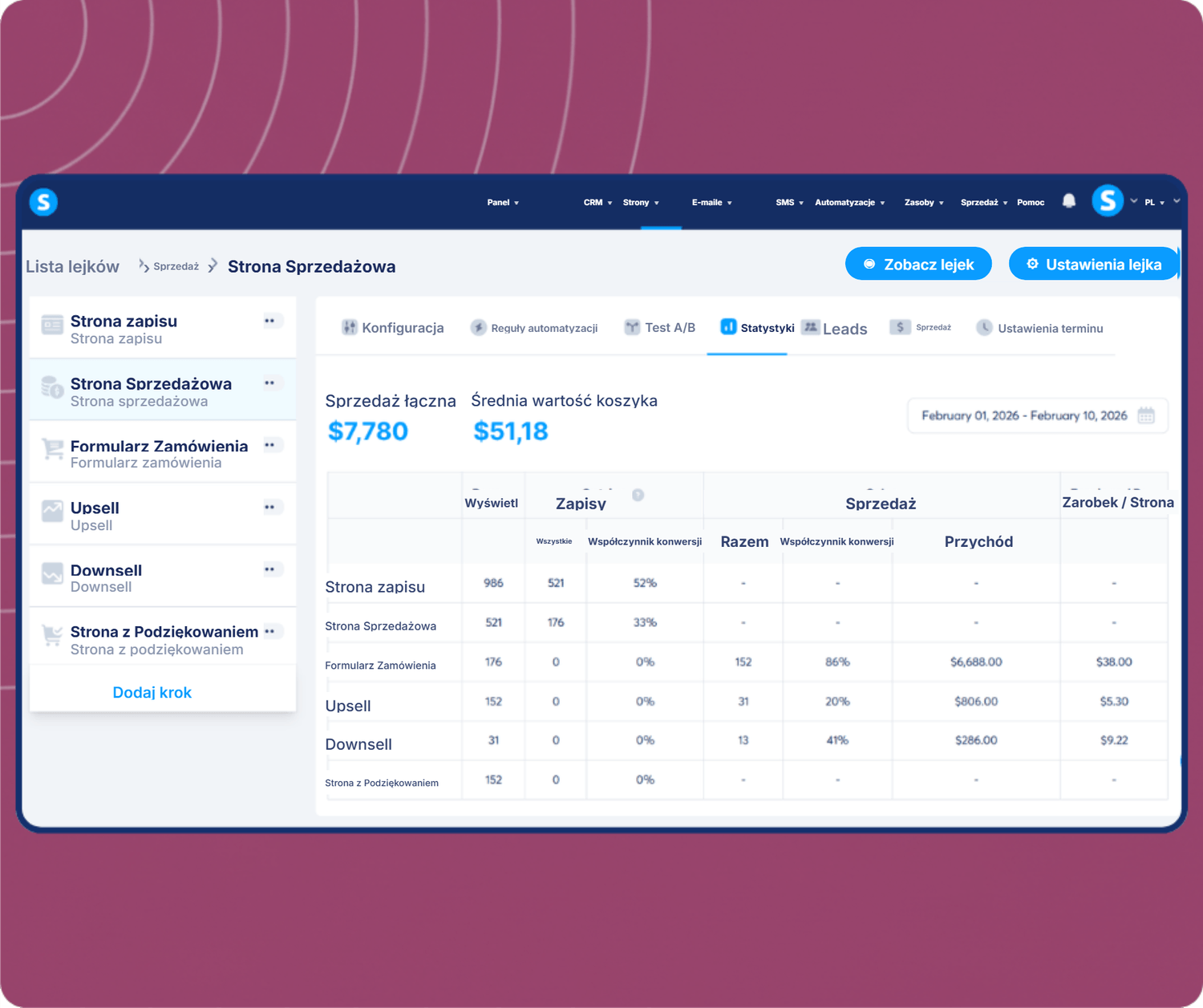The height and width of the screenshot is (1008, 1203).
Task: Expand the Sprzedaż navigation dropdown
Action: 984,202
